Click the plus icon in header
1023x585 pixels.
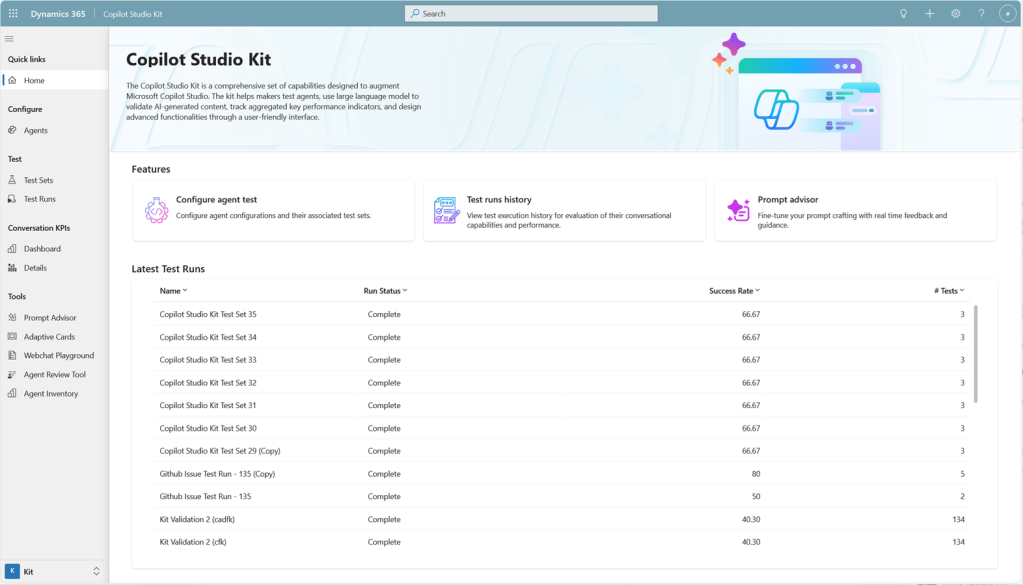pyautogui.click(x=929, y=14)
